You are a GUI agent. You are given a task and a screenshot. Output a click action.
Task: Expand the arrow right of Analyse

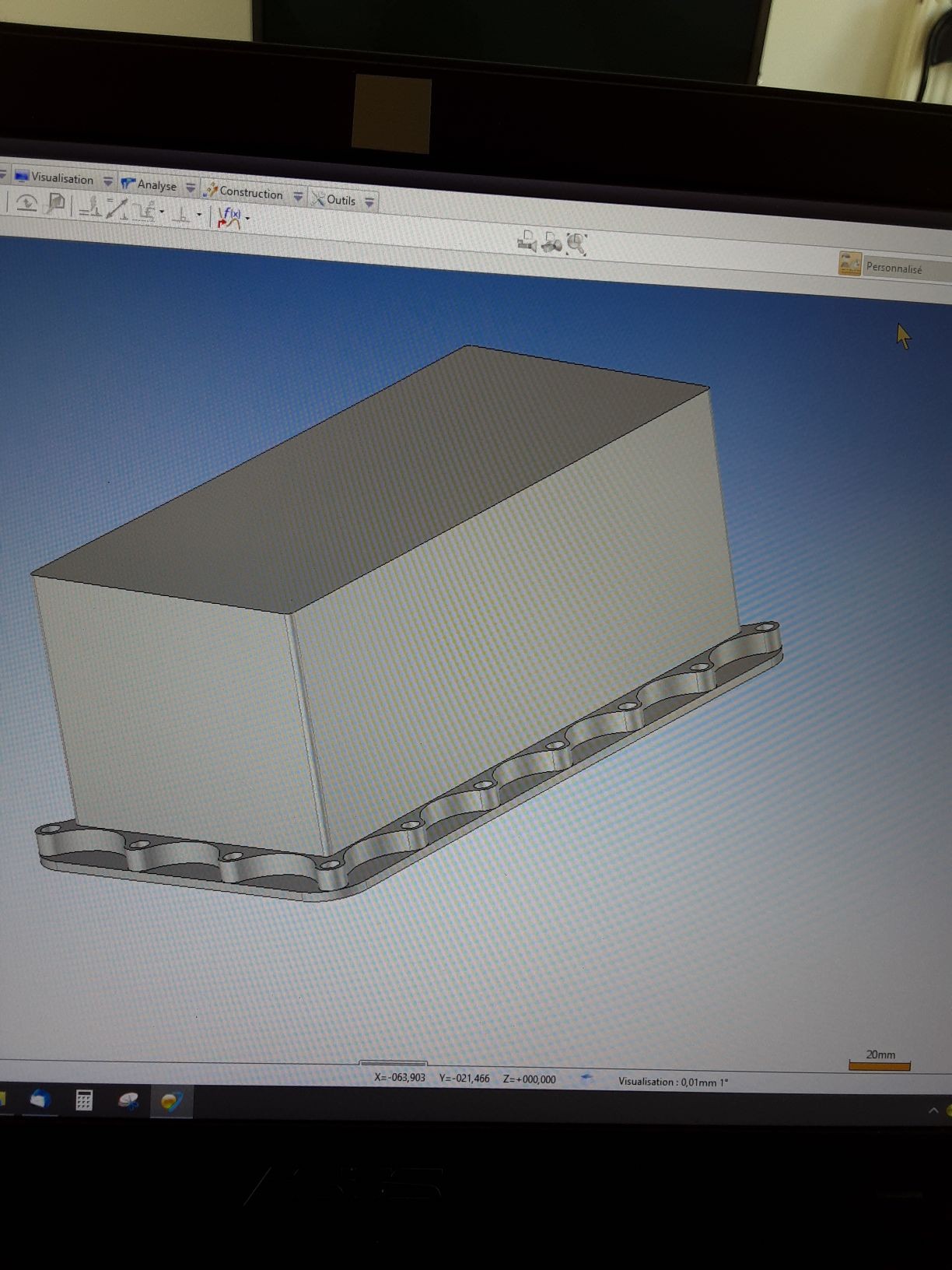(x=191, y=188)
